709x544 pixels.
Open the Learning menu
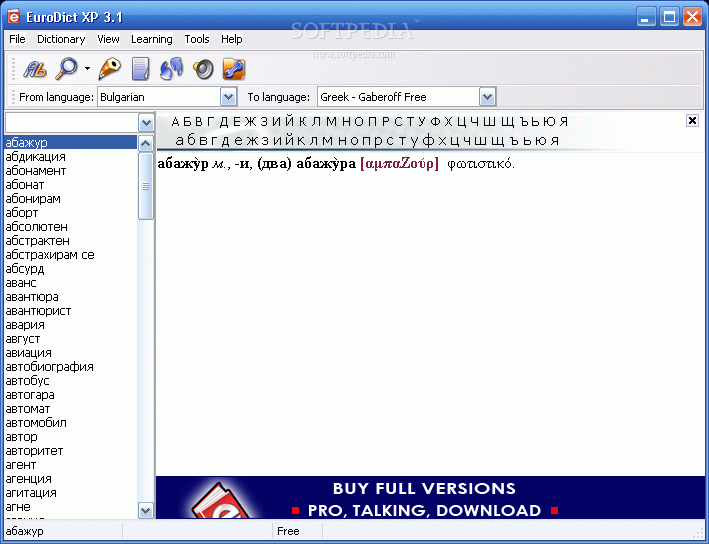(x=151, y=39)
